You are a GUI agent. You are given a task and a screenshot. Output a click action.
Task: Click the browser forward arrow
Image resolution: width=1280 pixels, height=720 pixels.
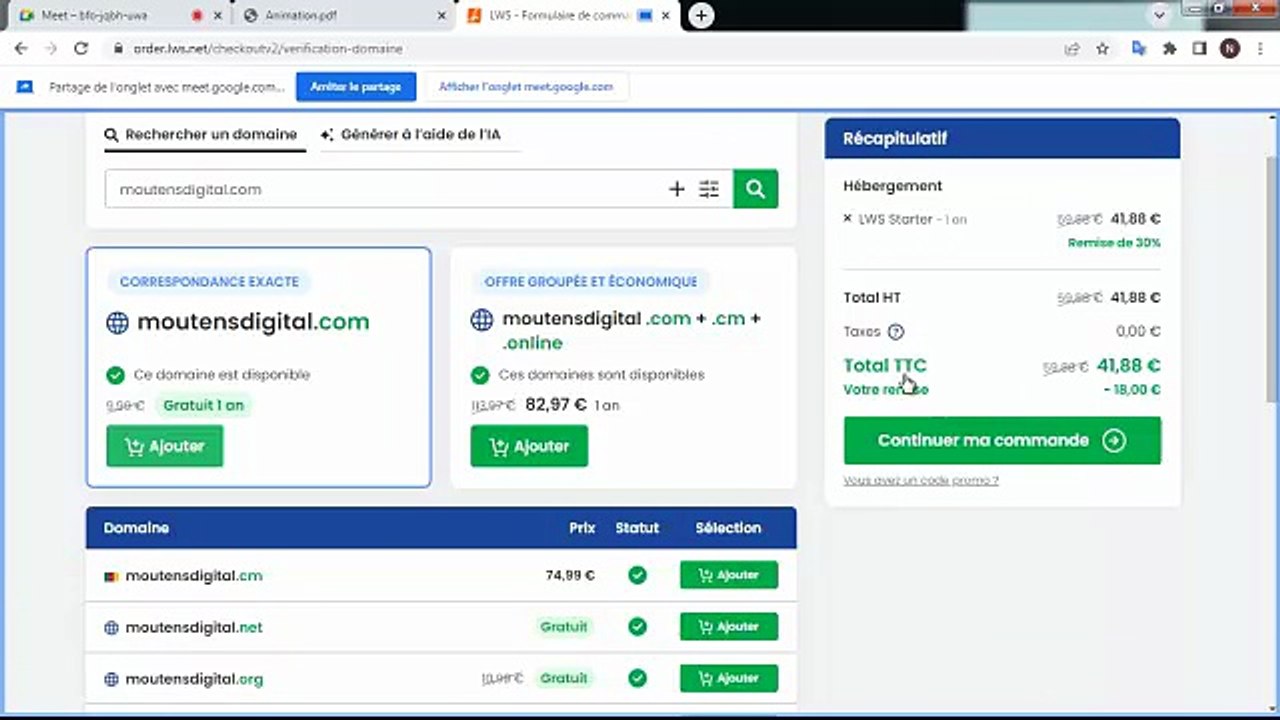(x=51, y=48)
